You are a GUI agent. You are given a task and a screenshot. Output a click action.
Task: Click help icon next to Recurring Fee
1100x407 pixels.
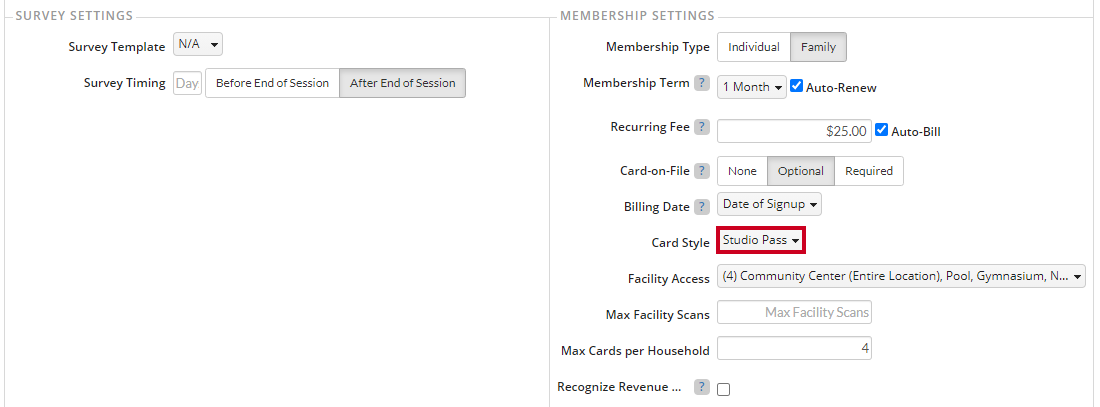tap(702, 128)
